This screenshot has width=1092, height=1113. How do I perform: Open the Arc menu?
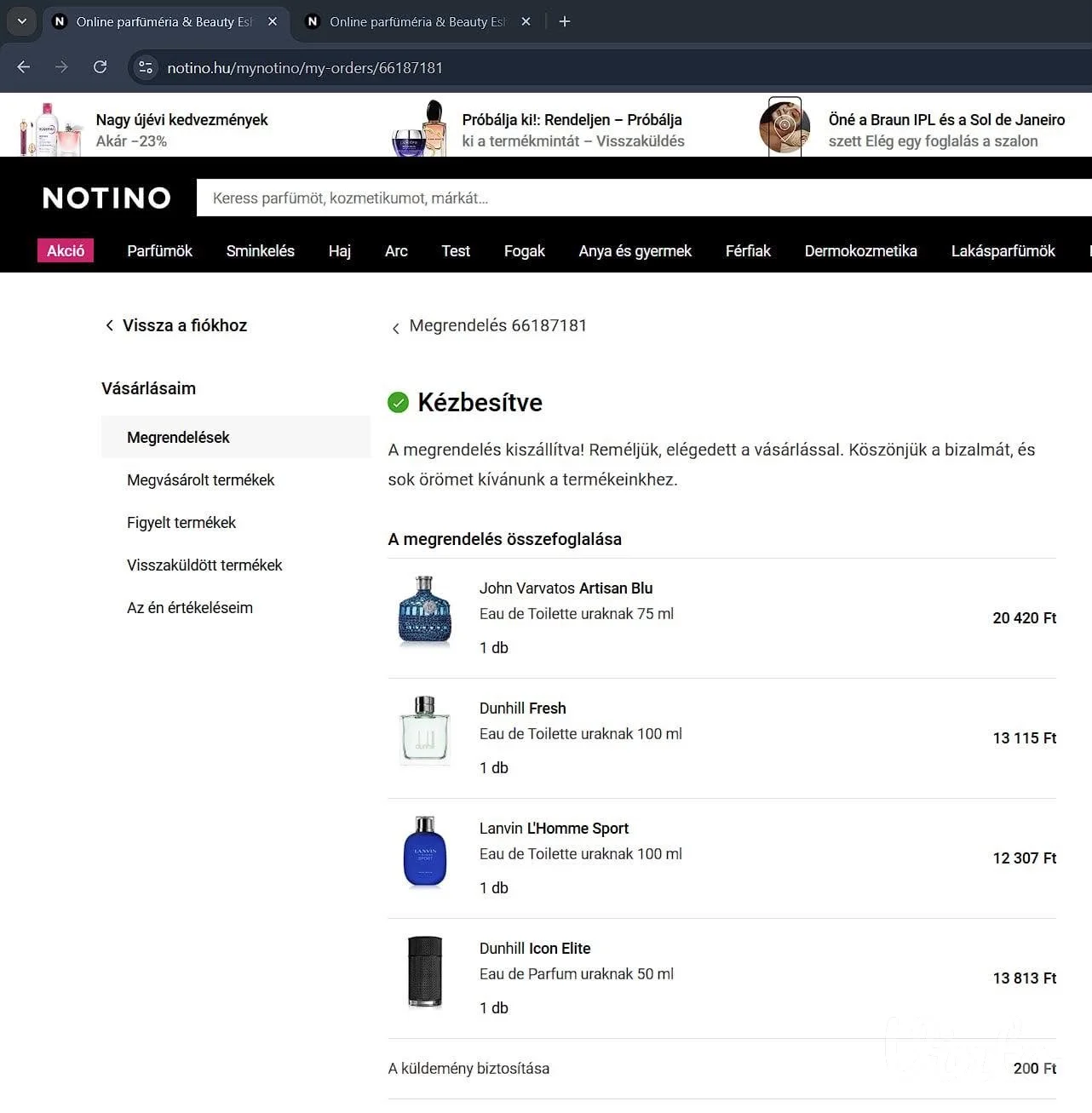(396, 251)
